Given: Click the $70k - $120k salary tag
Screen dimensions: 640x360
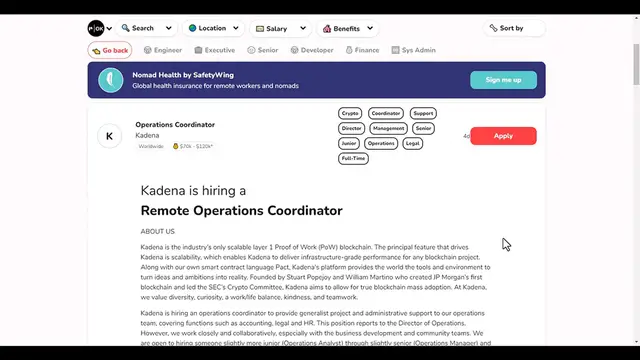Looking at the screenshot, I should click(193, 146).
